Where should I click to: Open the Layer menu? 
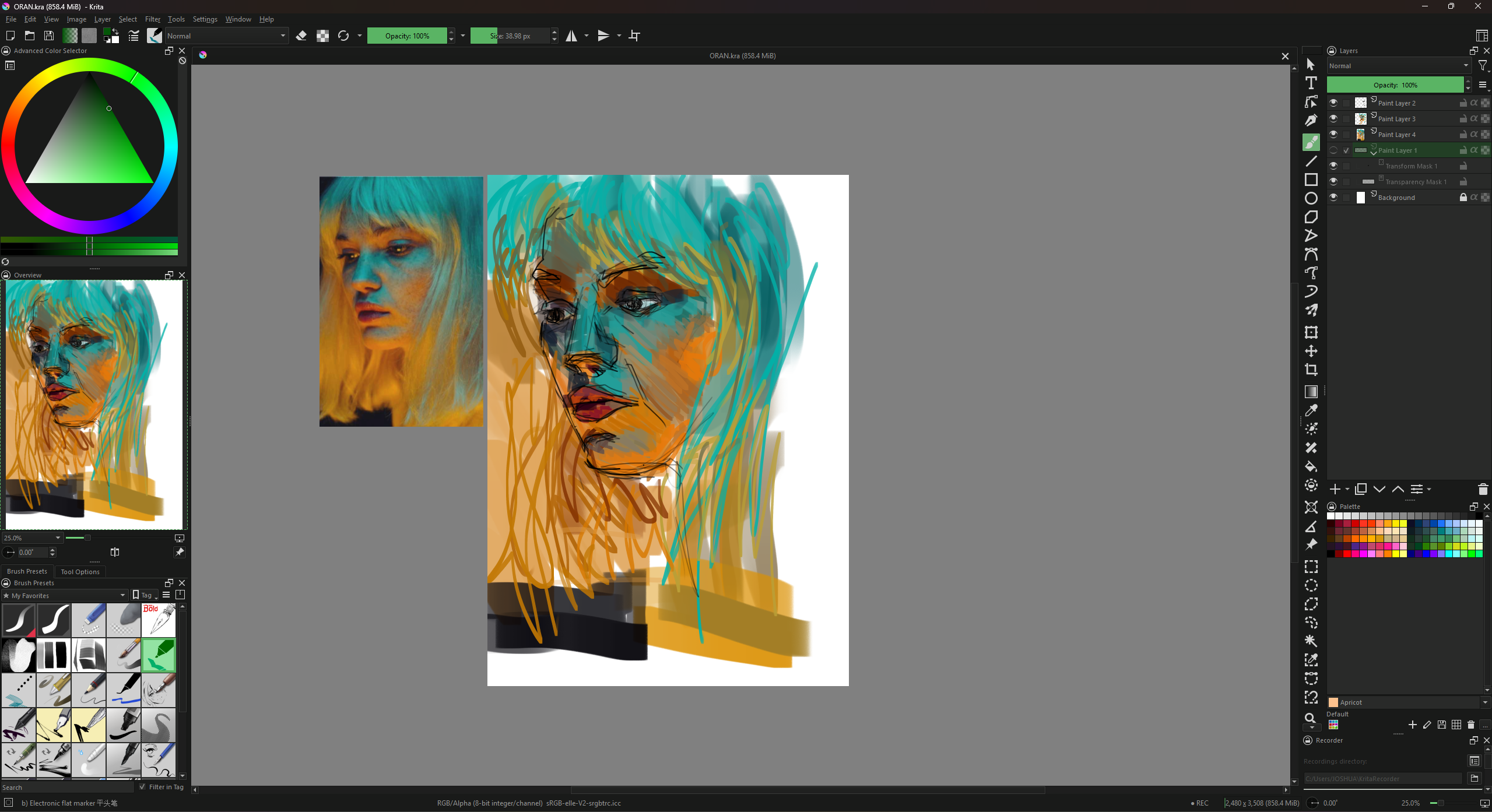102,19
